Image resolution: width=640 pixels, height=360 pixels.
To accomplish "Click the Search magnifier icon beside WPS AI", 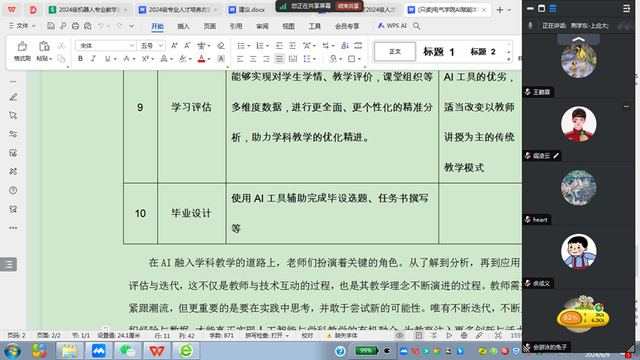I will tap(416, 26).
